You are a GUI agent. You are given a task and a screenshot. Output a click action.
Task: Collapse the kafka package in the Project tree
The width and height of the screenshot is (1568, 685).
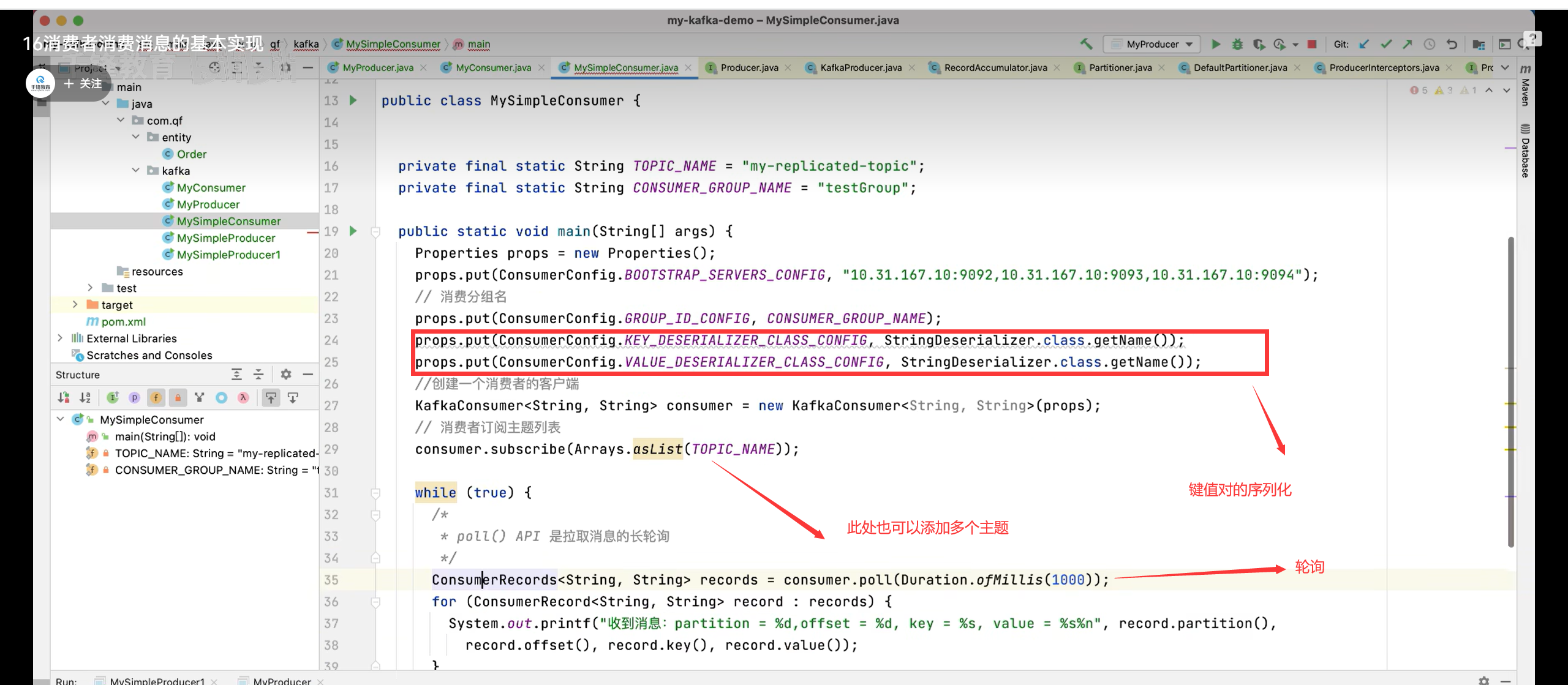tap(135, 170)
